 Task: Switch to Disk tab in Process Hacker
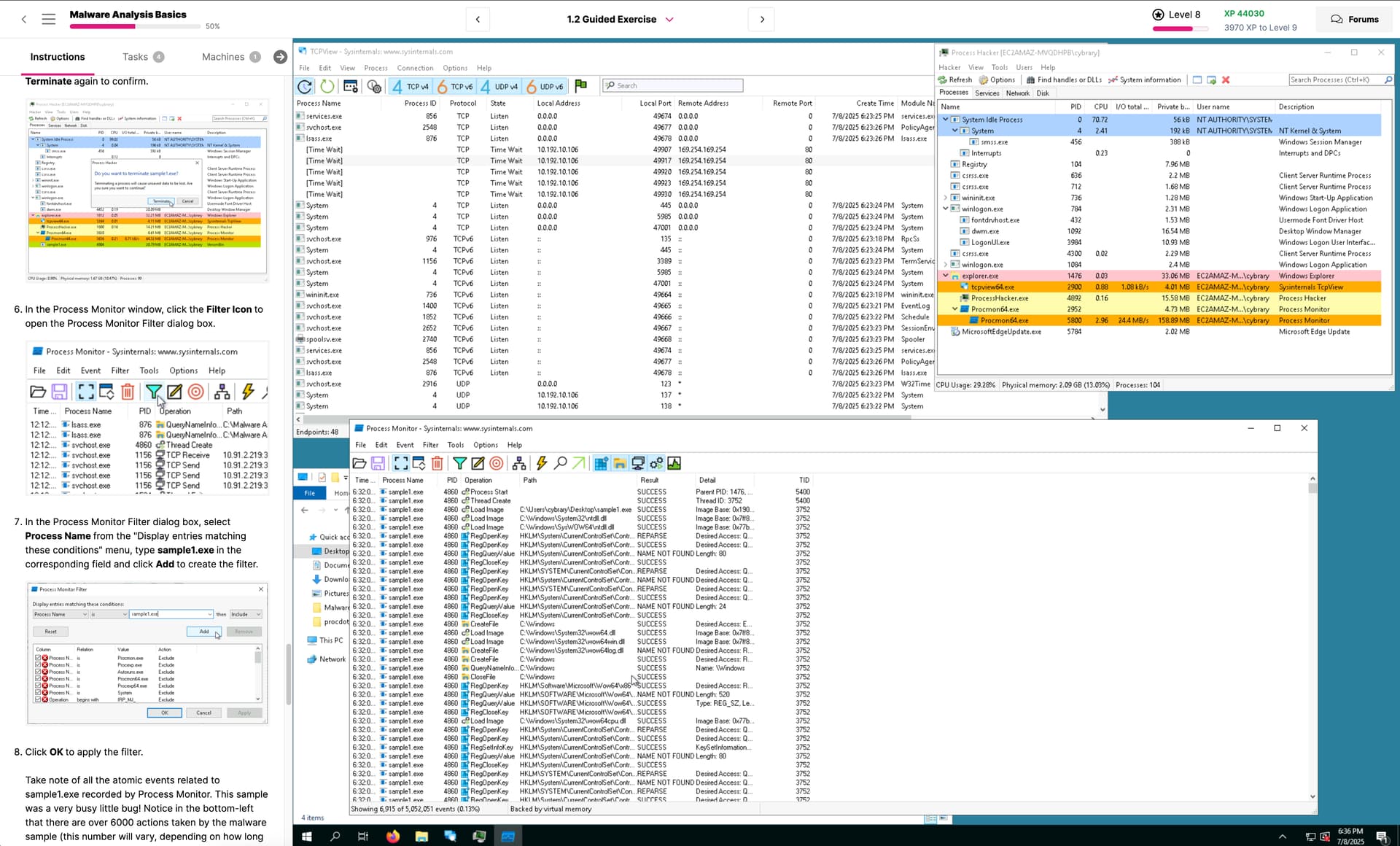tap(1043, 93)
